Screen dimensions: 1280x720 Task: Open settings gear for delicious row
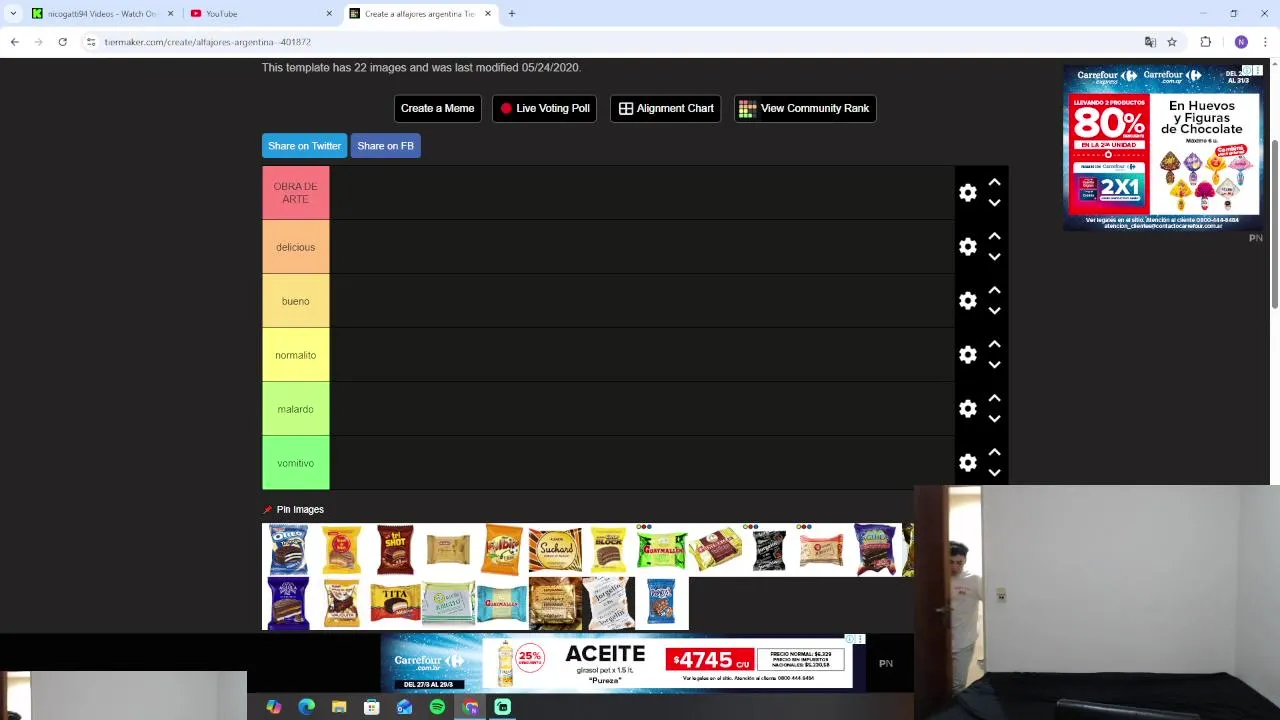coord(967,247)
